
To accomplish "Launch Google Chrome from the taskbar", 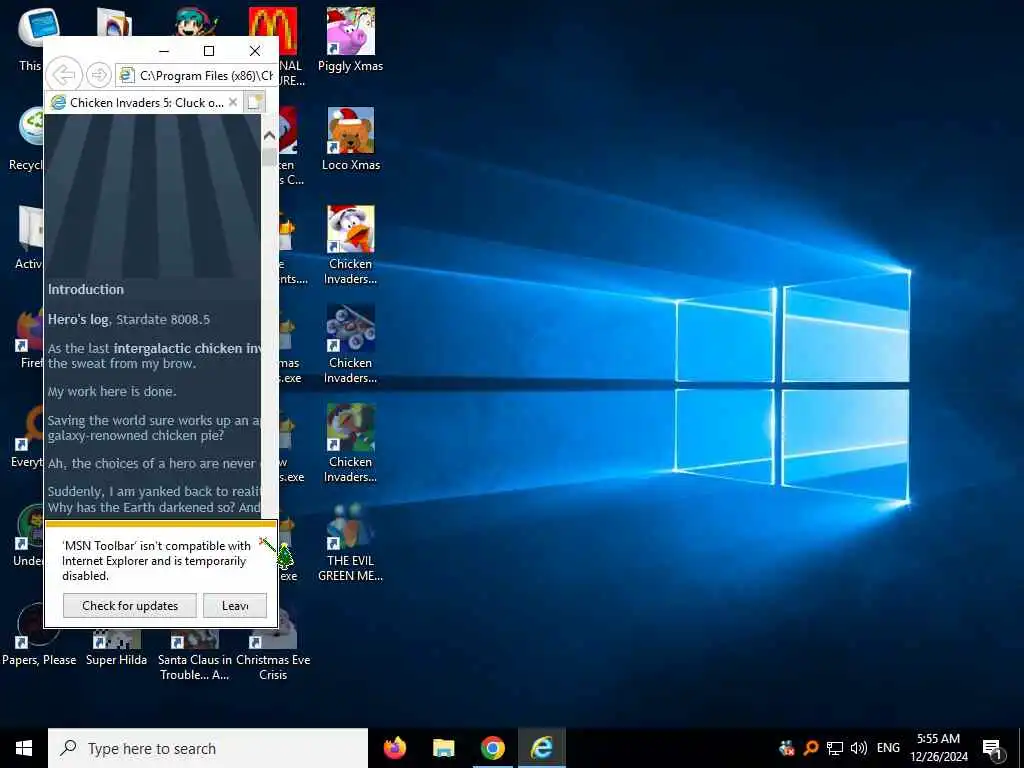I will tap(492, 748).
